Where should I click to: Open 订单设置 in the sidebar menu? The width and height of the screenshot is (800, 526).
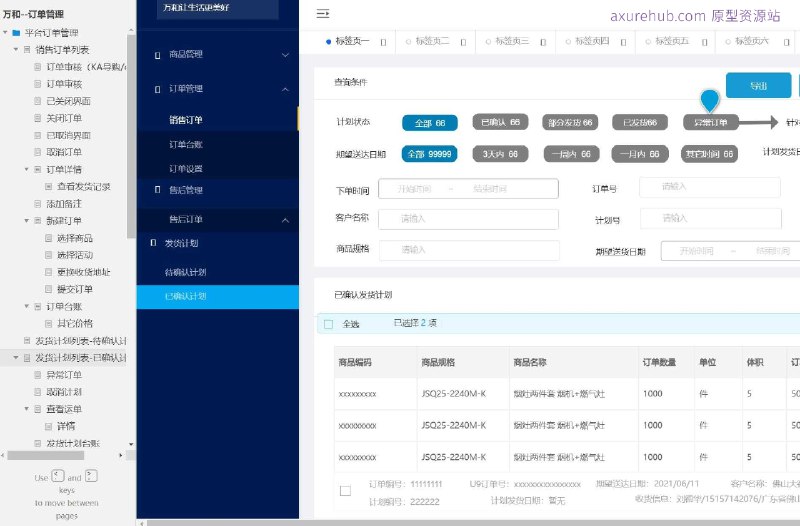tap(186, 169)
